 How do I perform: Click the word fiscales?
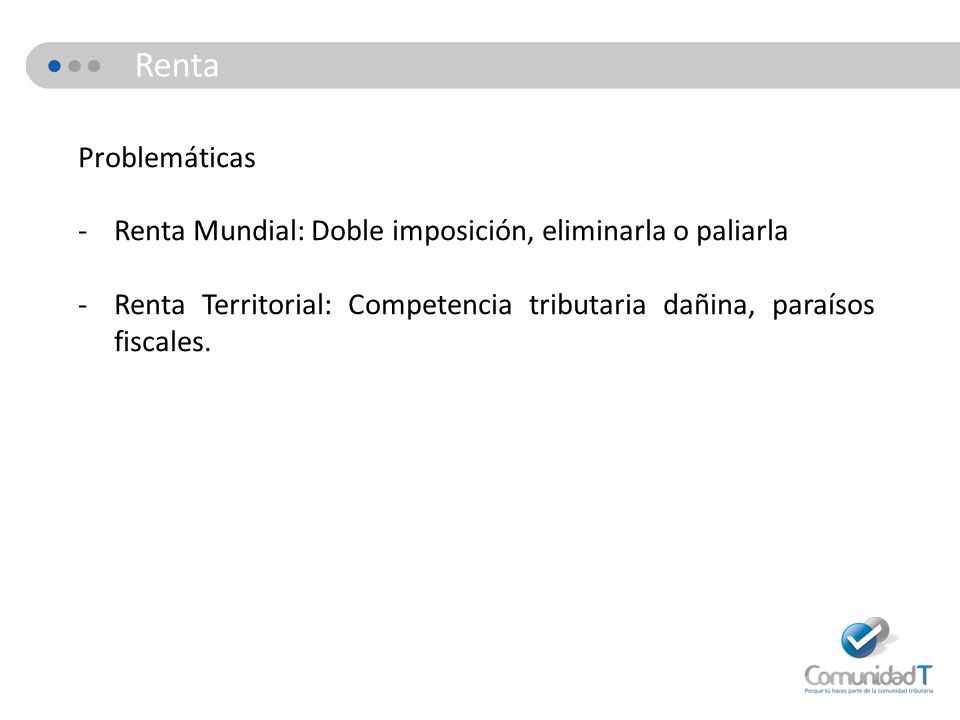click(162, 341)
